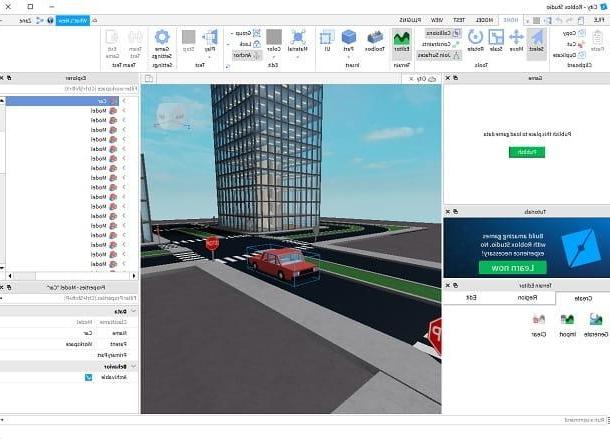The width and height of the screenshot is (610, 439).
Task: Toggle the Collisions option
Action: (x=443, y=33)
